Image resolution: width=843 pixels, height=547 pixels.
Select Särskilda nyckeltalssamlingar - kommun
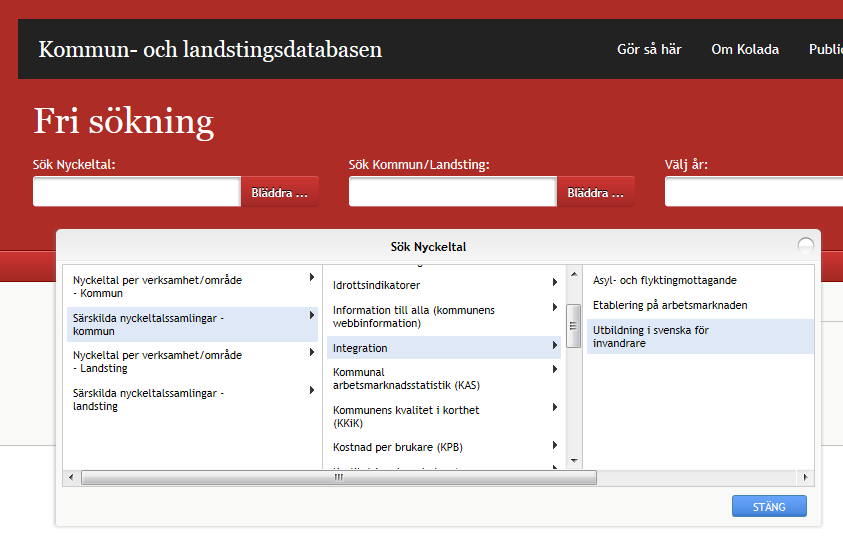192,324
